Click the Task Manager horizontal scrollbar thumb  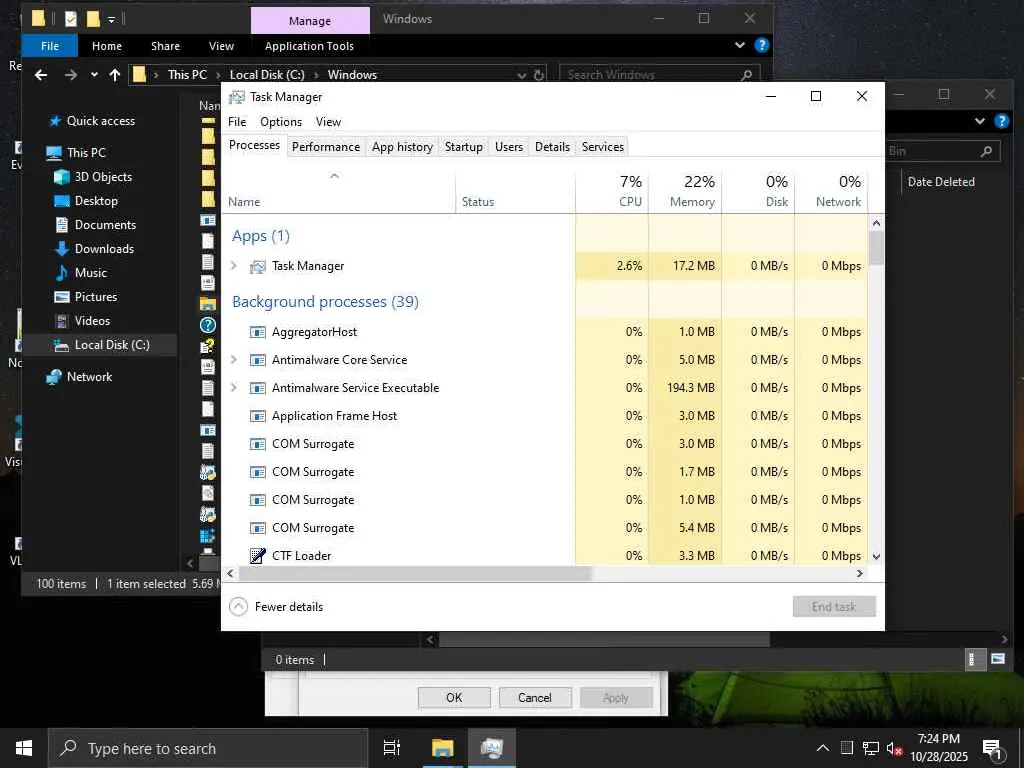click(415, 573)
